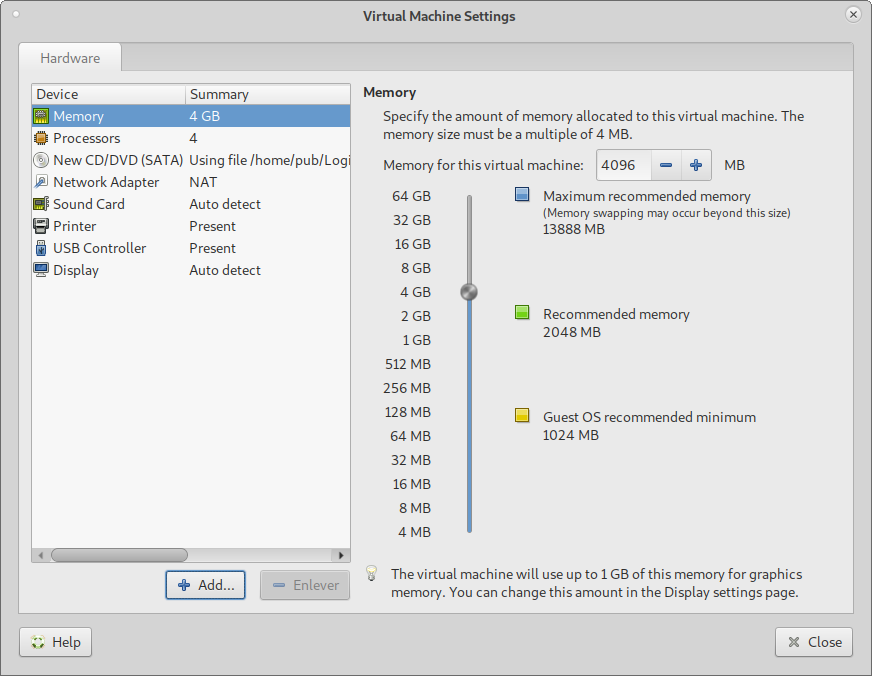
Task: Click the device list horizontal scrollbar
Action: (x=120, y=555)
